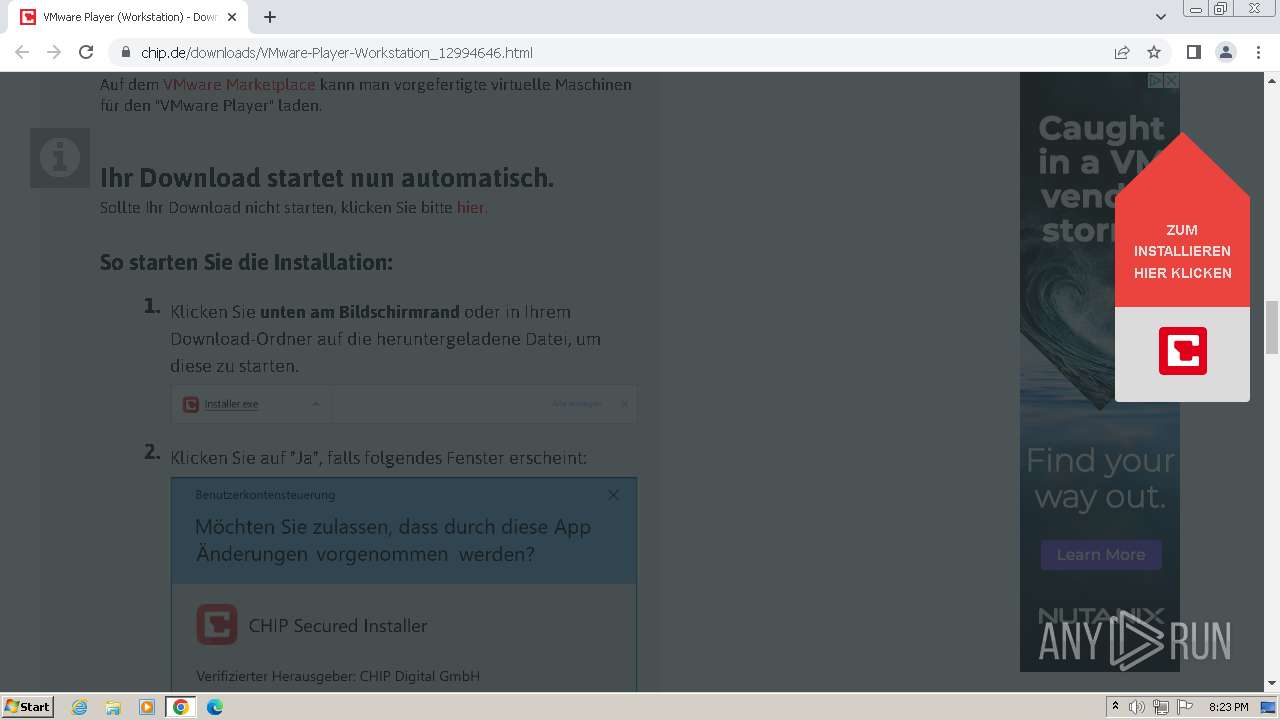This screenshot has height=720, width=1280.
Task: Click Learn More ad button
Action: click(1101, 555)
